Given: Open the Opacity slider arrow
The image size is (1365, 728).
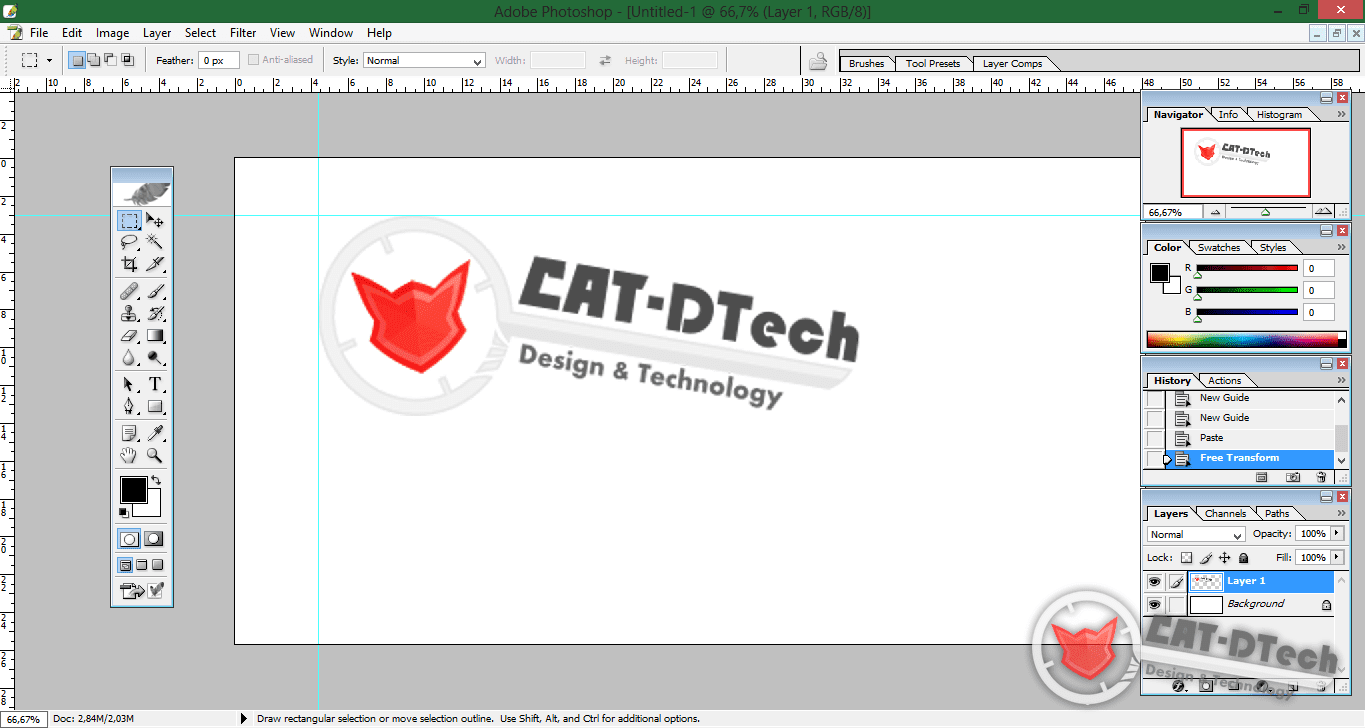Looking at the screenshot, I should 1337,534.
